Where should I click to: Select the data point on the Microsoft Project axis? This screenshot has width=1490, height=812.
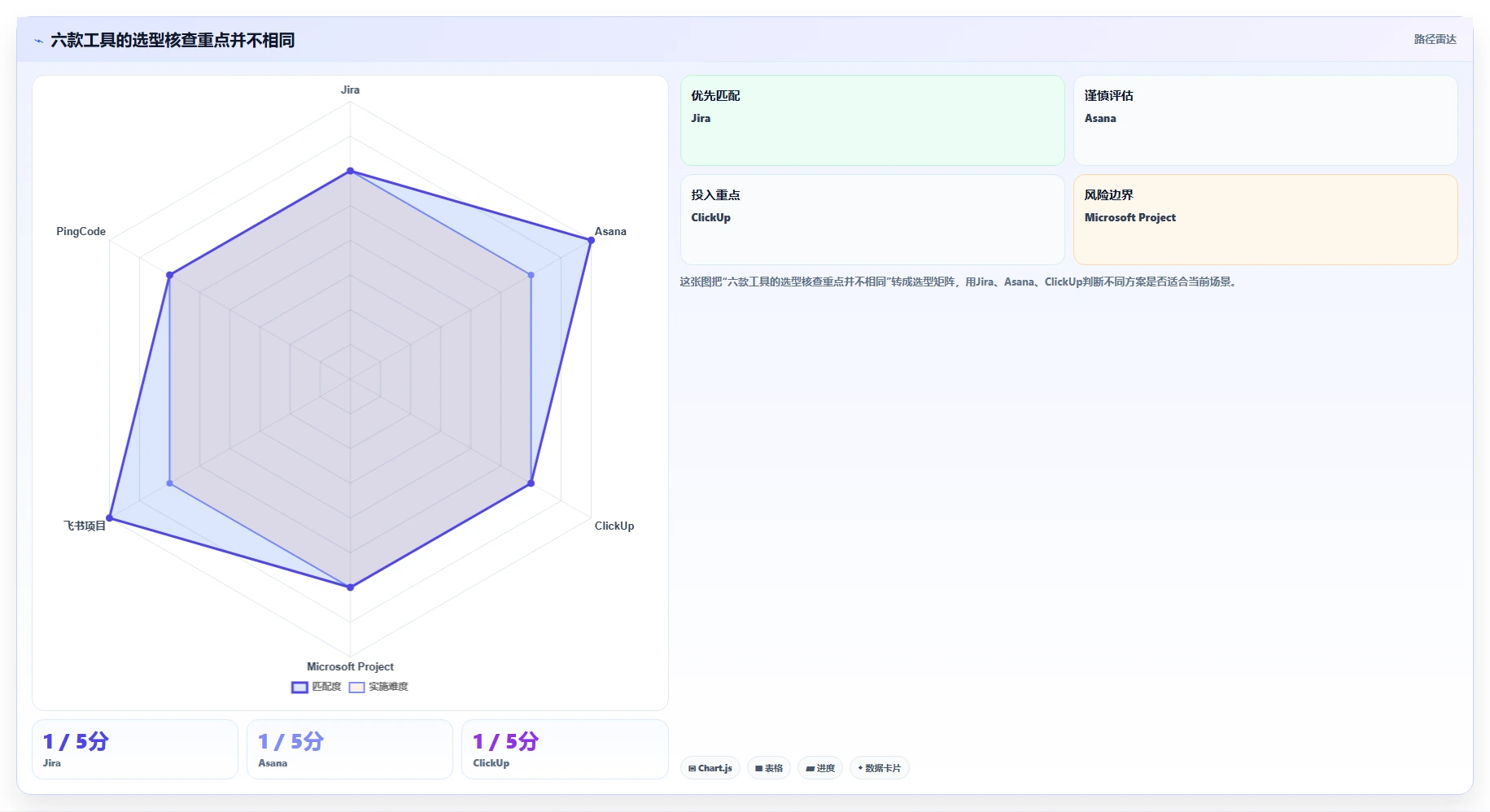(x=350, y=587)
